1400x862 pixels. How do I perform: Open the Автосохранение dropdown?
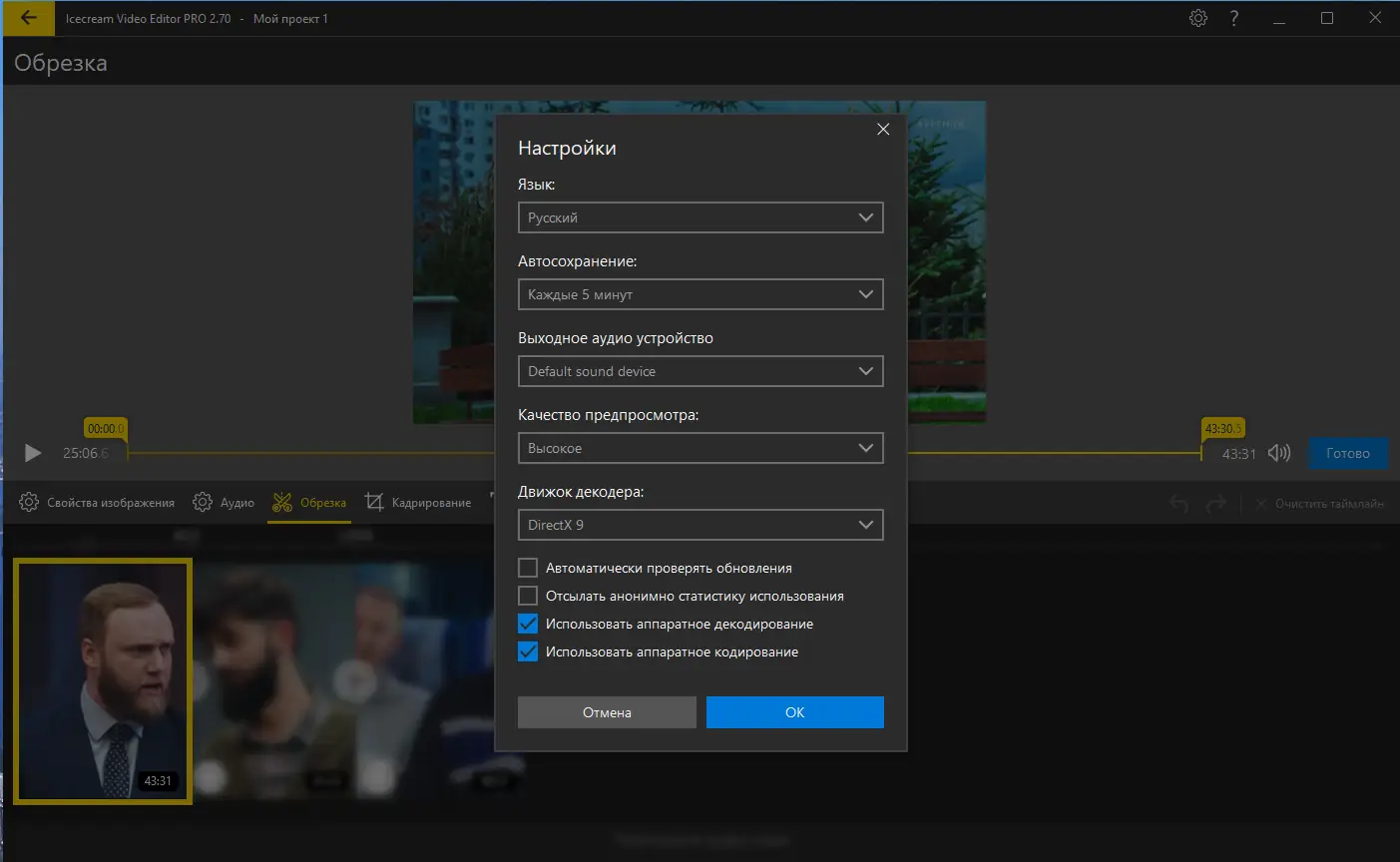(x=700, y=294)
